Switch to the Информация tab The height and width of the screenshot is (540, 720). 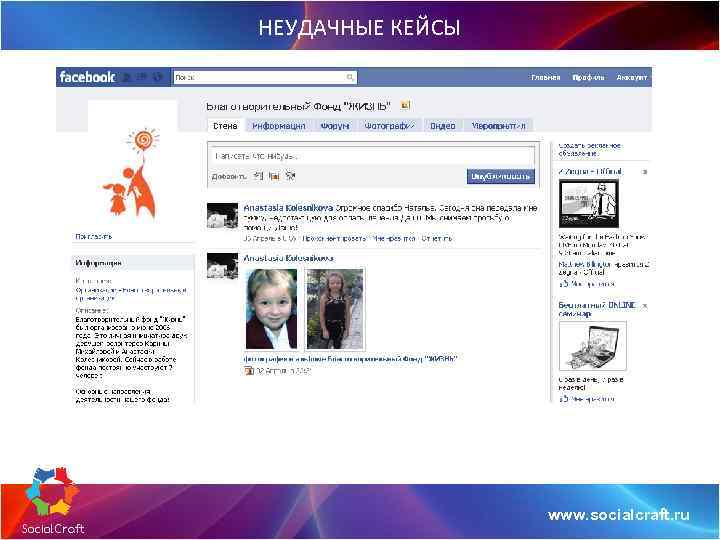[279, 126]
